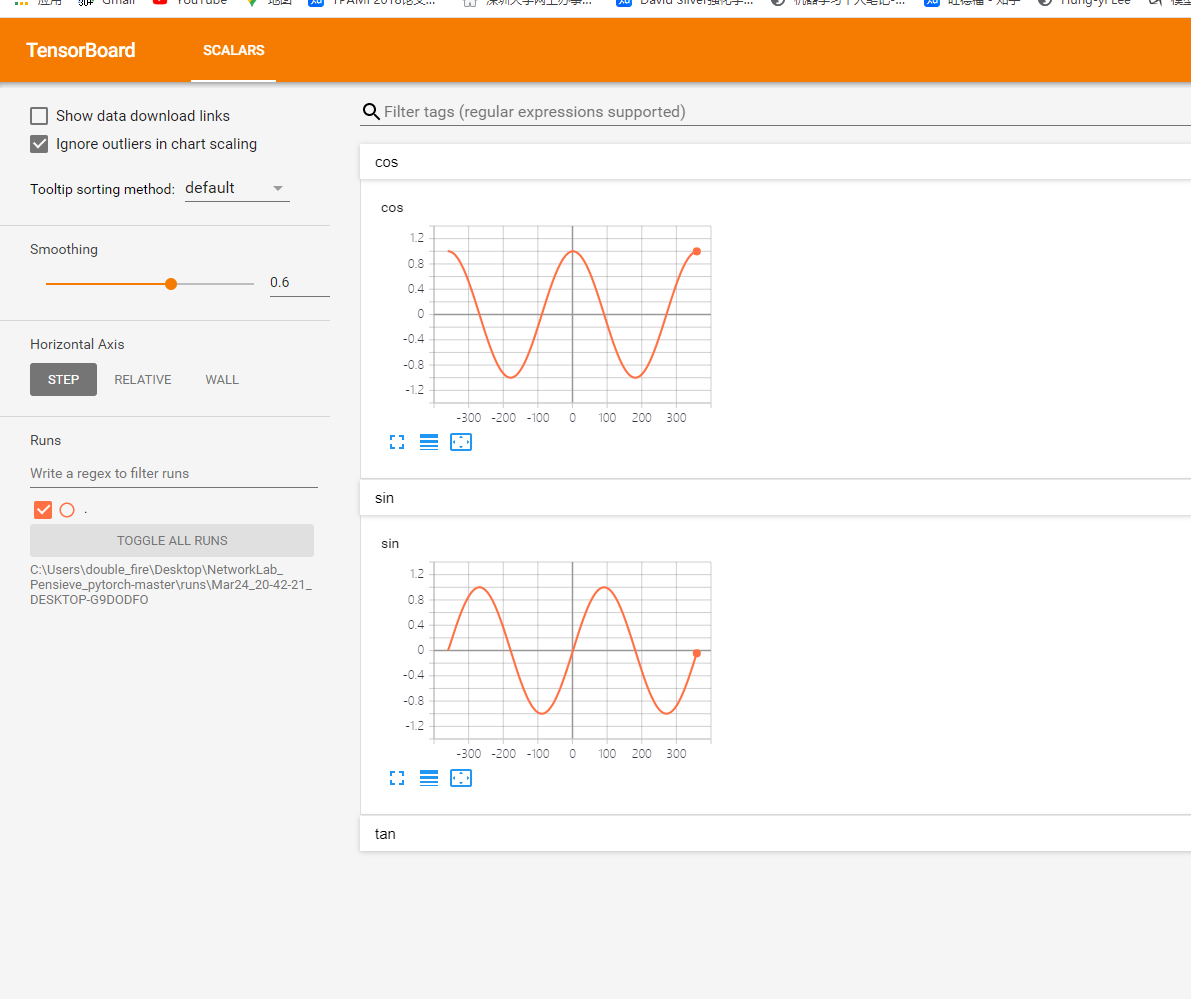
Task: Open the Tooltip sorting method dropdown
Action: pos(236,187)
